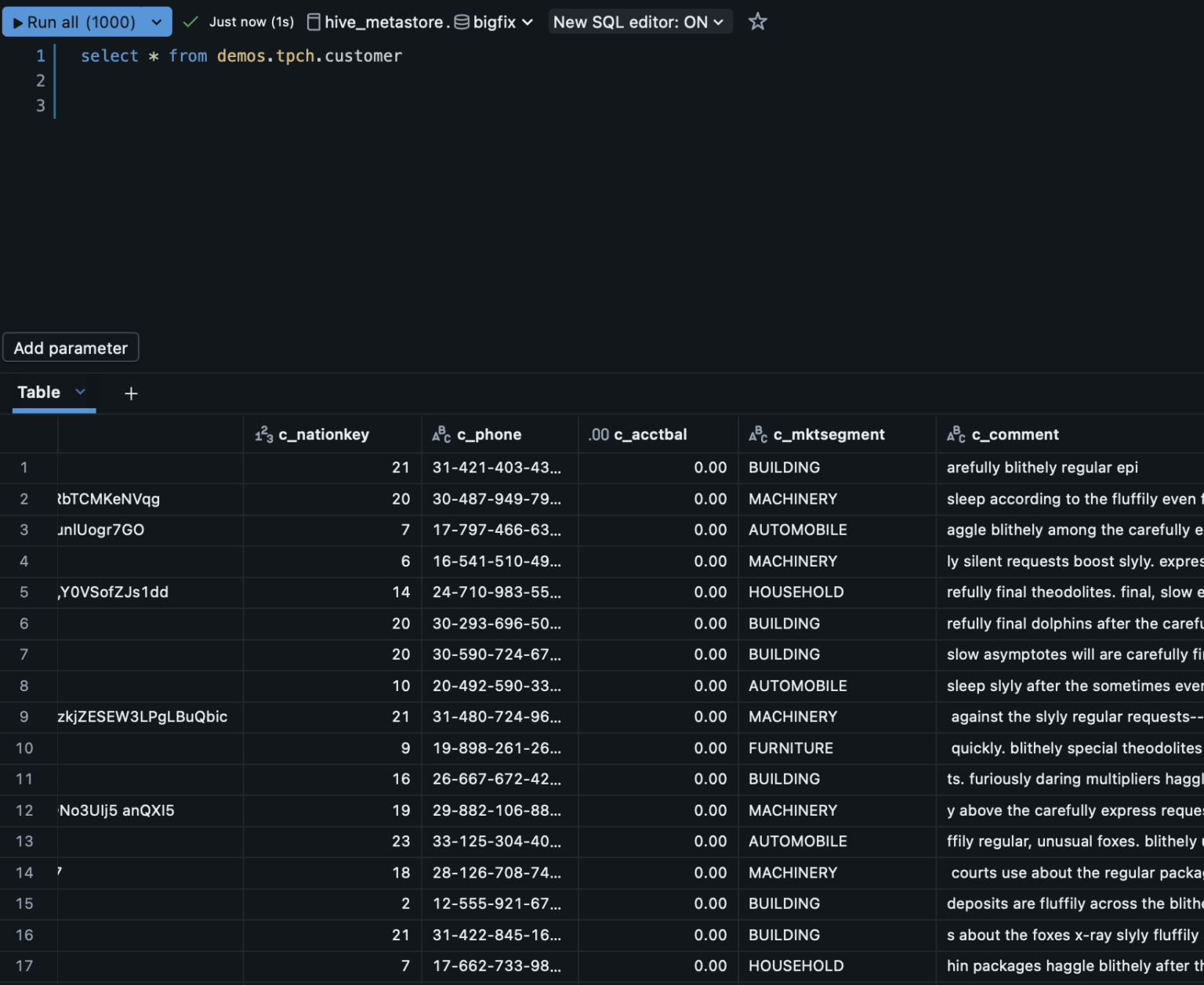This screenshot has width=1204, height=985.
Task: Click the c_acctbal decimal type icon
Action: (x=599, y=434)
